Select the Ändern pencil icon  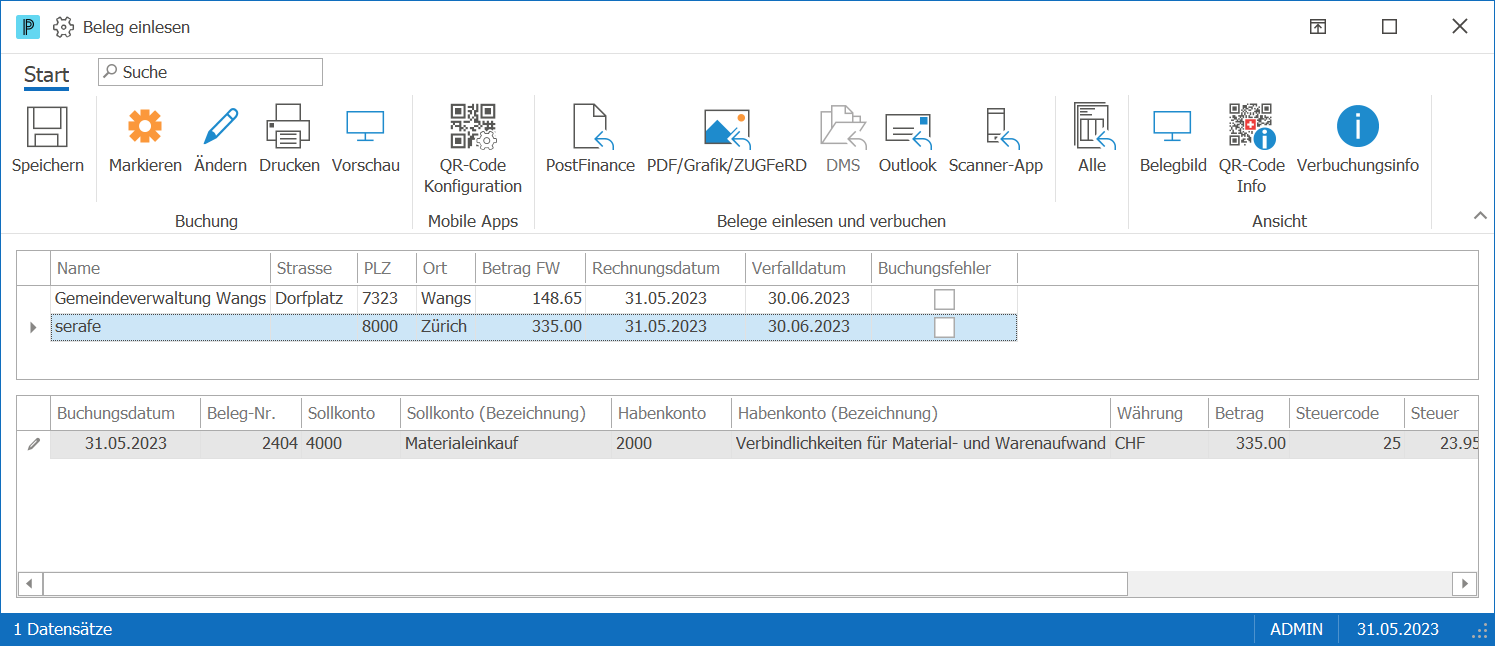[x=220, y=127]
